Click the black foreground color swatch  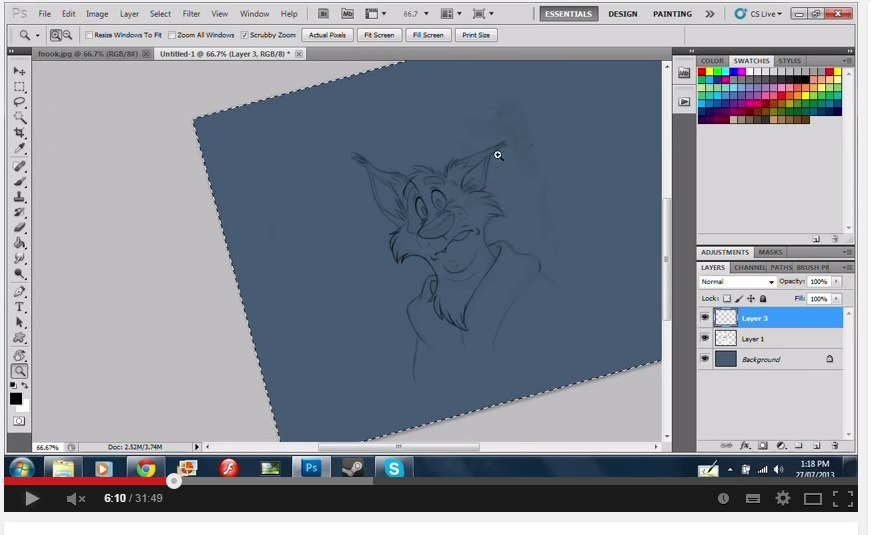16,399
